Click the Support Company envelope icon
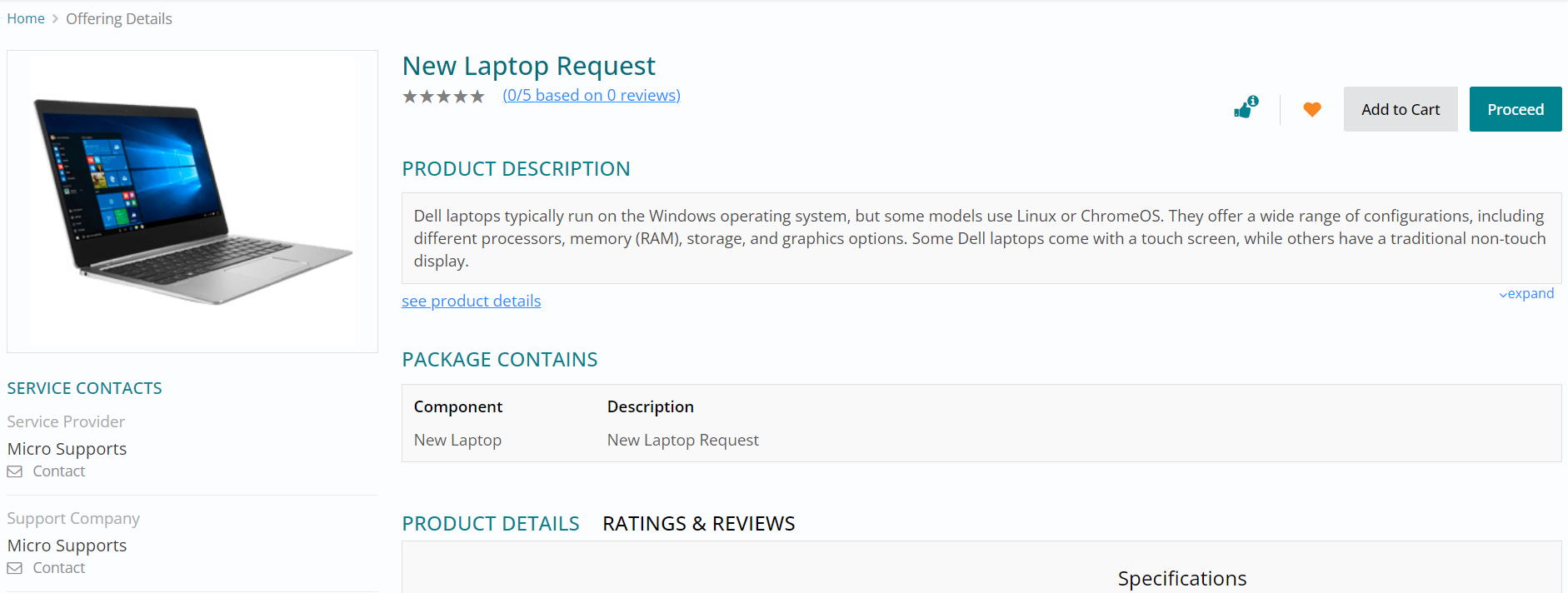The image size is (1568, 593). 15,568
